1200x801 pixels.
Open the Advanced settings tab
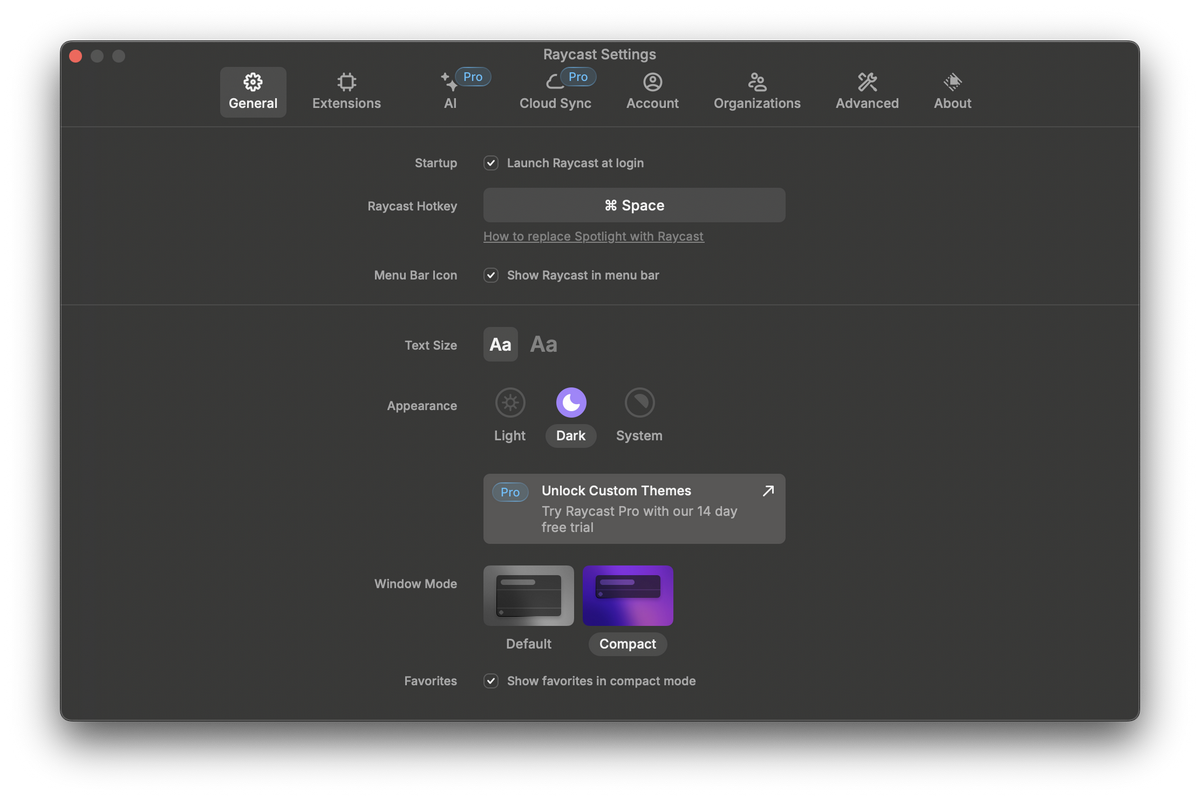(867, 92)
